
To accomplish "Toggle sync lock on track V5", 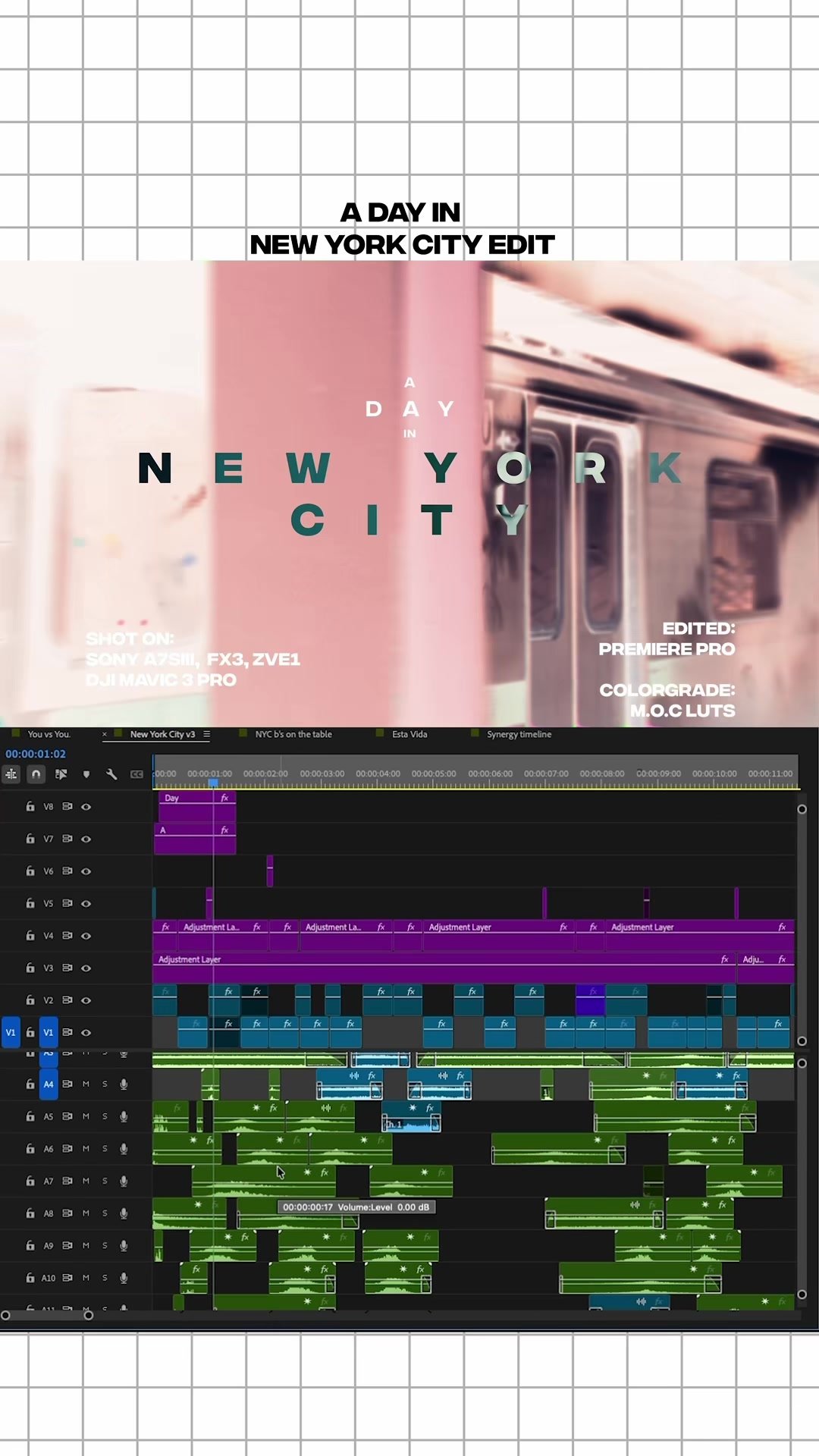I will (67, 903).
